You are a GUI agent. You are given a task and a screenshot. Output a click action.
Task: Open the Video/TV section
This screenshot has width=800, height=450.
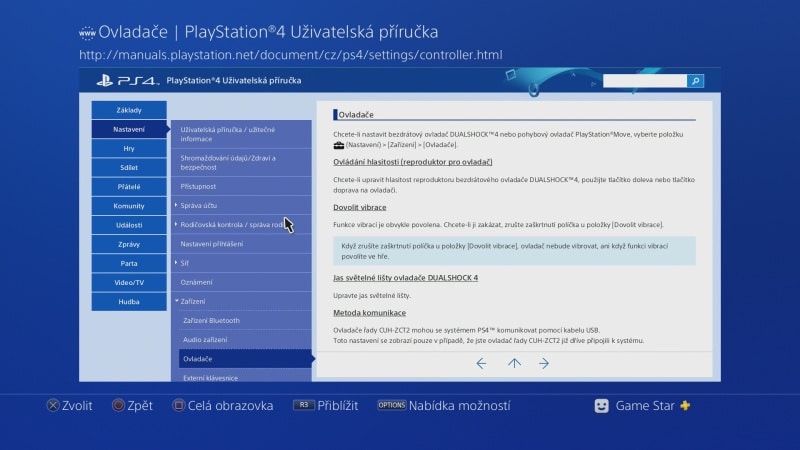129,282
